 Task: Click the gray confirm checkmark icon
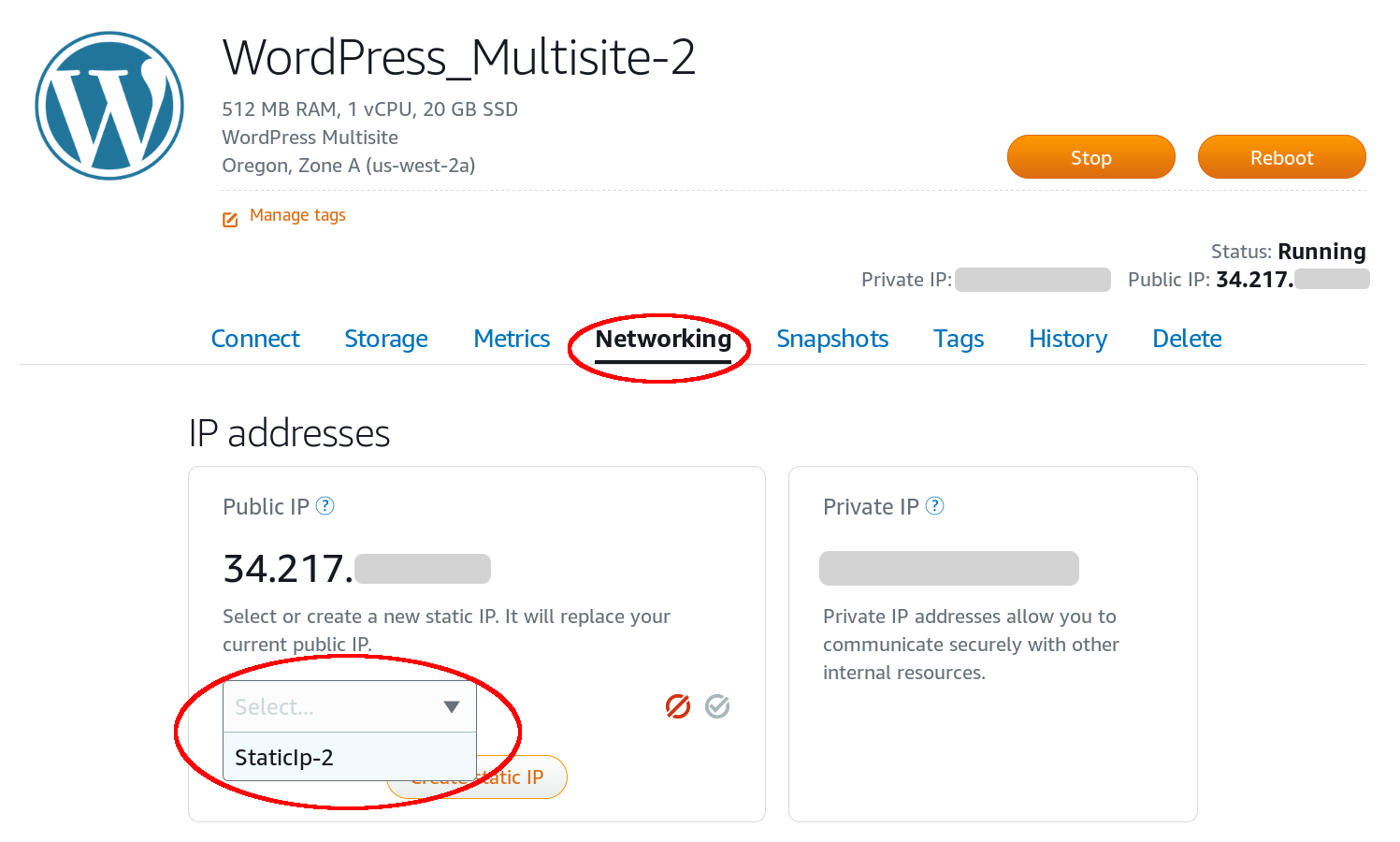tap(717, 706)
